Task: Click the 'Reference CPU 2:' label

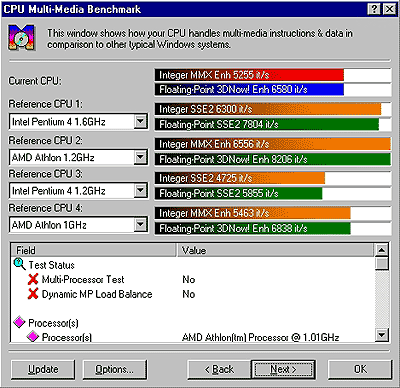Action: (x=46, y=140)
